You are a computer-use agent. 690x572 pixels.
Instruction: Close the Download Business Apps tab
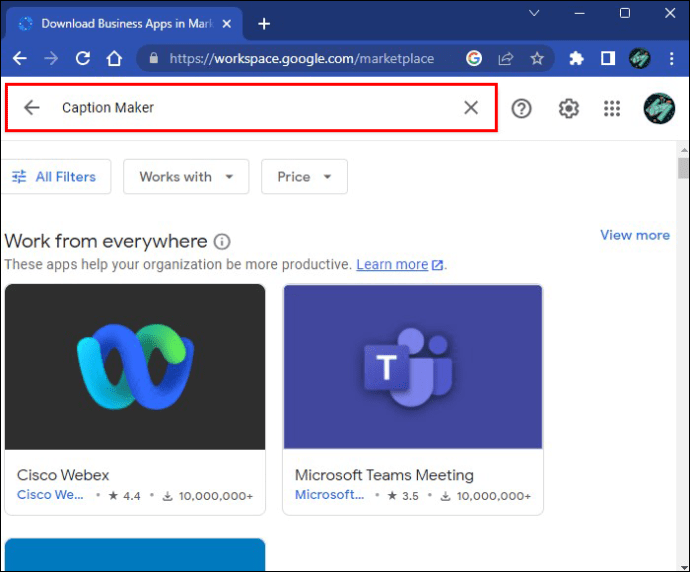[x=227, y=24]
